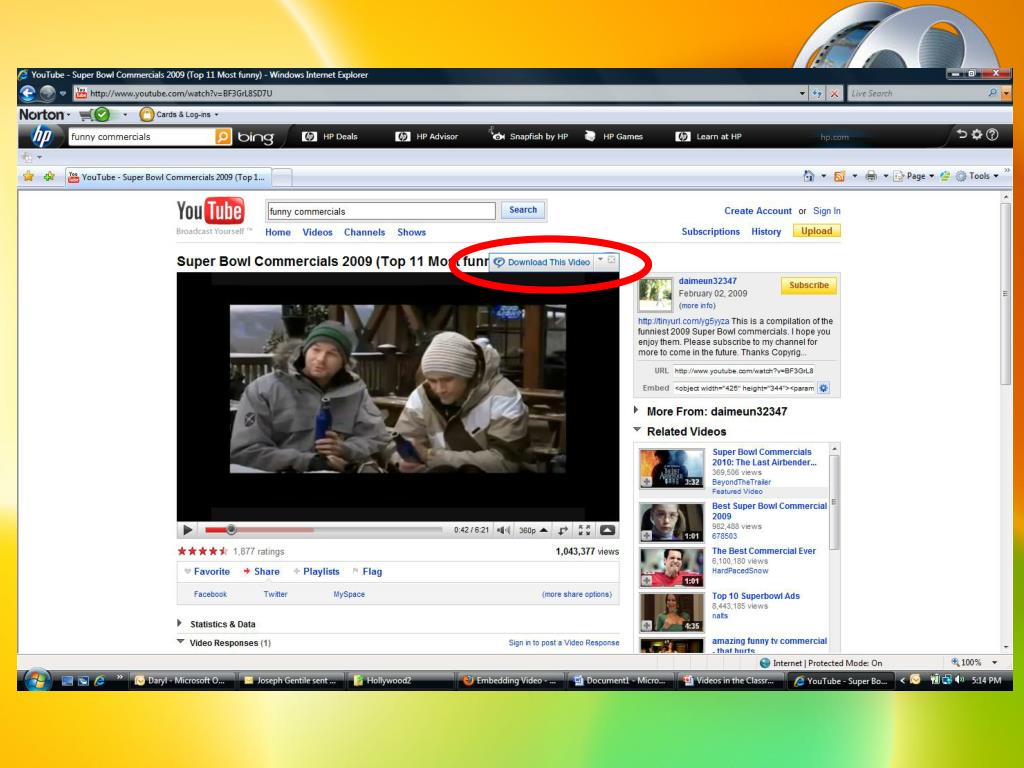Open the YouTube Channels tab
The width and height of the screenshot is (1024, 768).
click(364, 232)
